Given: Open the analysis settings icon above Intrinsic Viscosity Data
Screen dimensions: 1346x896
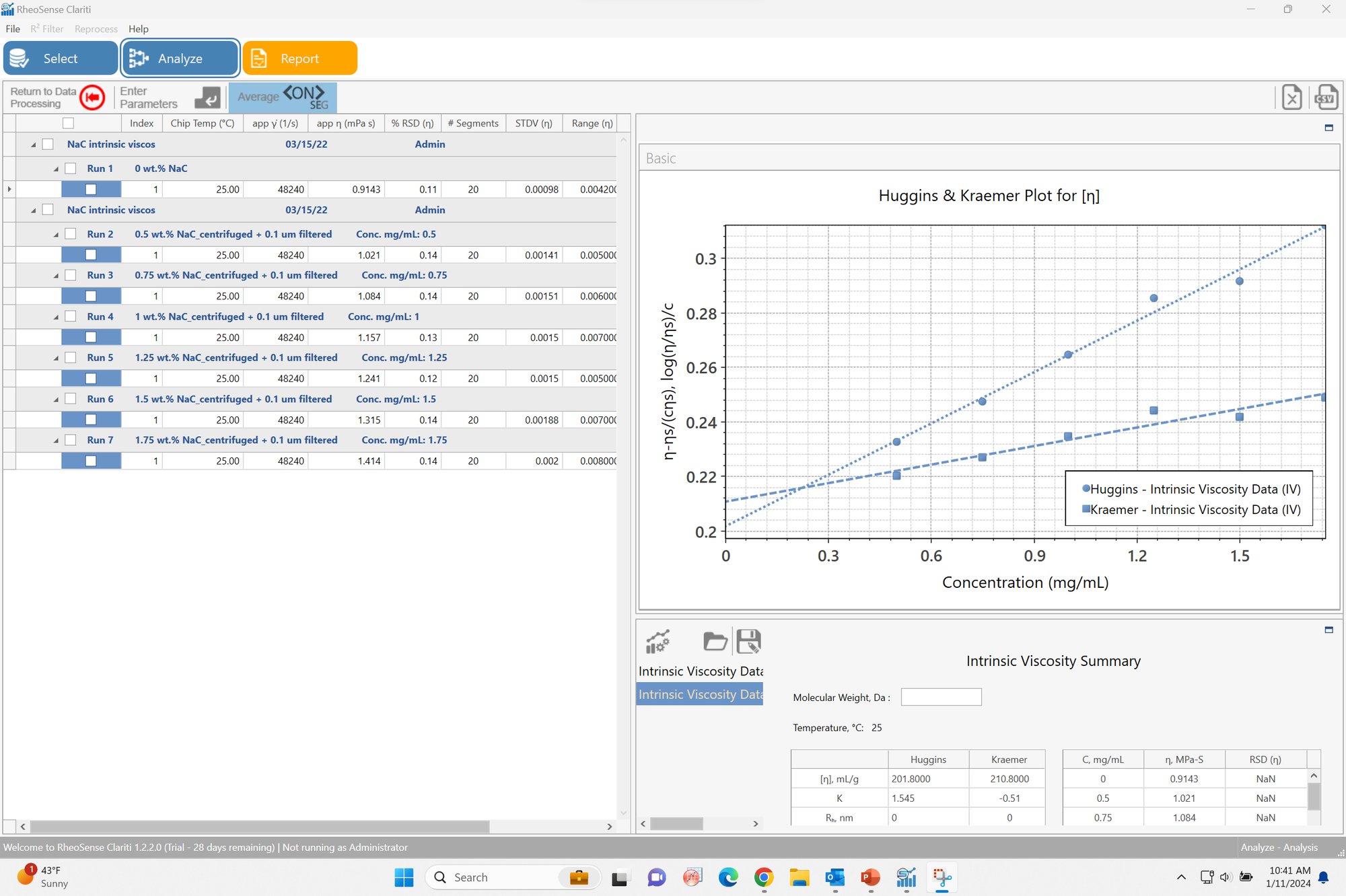Looking at the screenshot, I should [658, 642].
